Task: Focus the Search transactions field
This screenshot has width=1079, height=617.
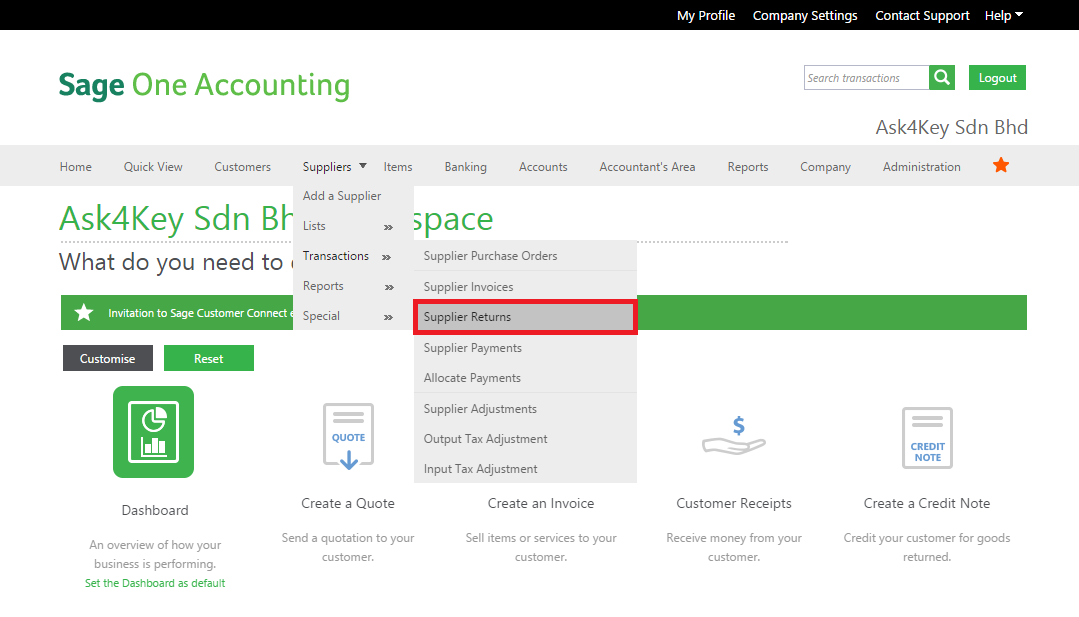Action: pos(866,78)
